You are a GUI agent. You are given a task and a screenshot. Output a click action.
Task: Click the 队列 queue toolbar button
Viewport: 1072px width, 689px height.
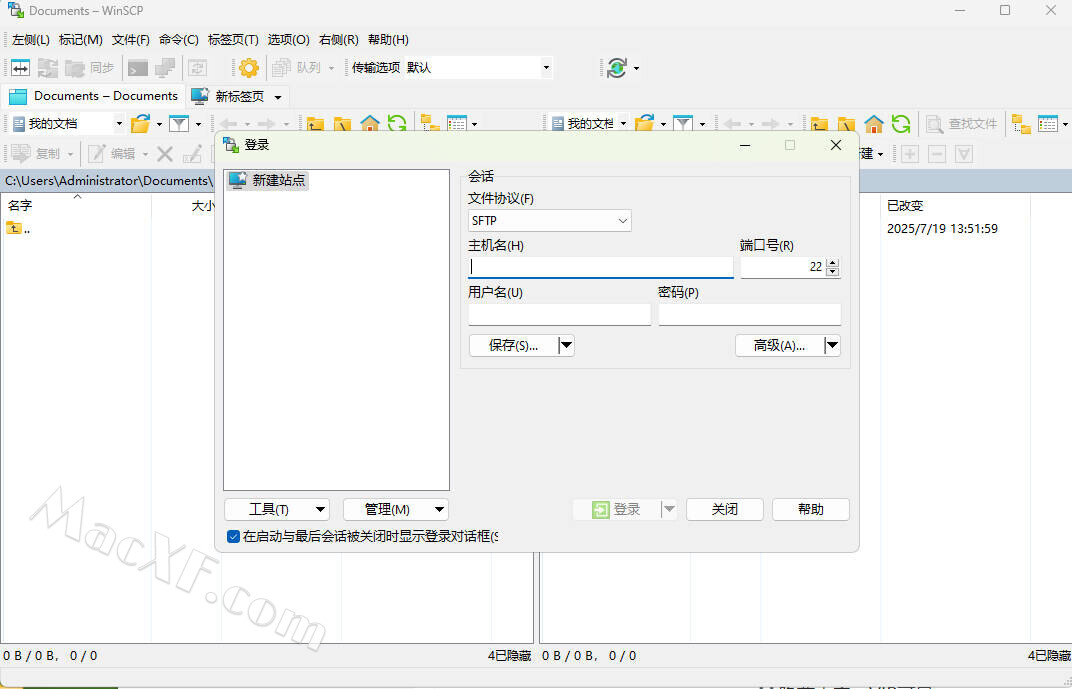[x=297, y=68]
